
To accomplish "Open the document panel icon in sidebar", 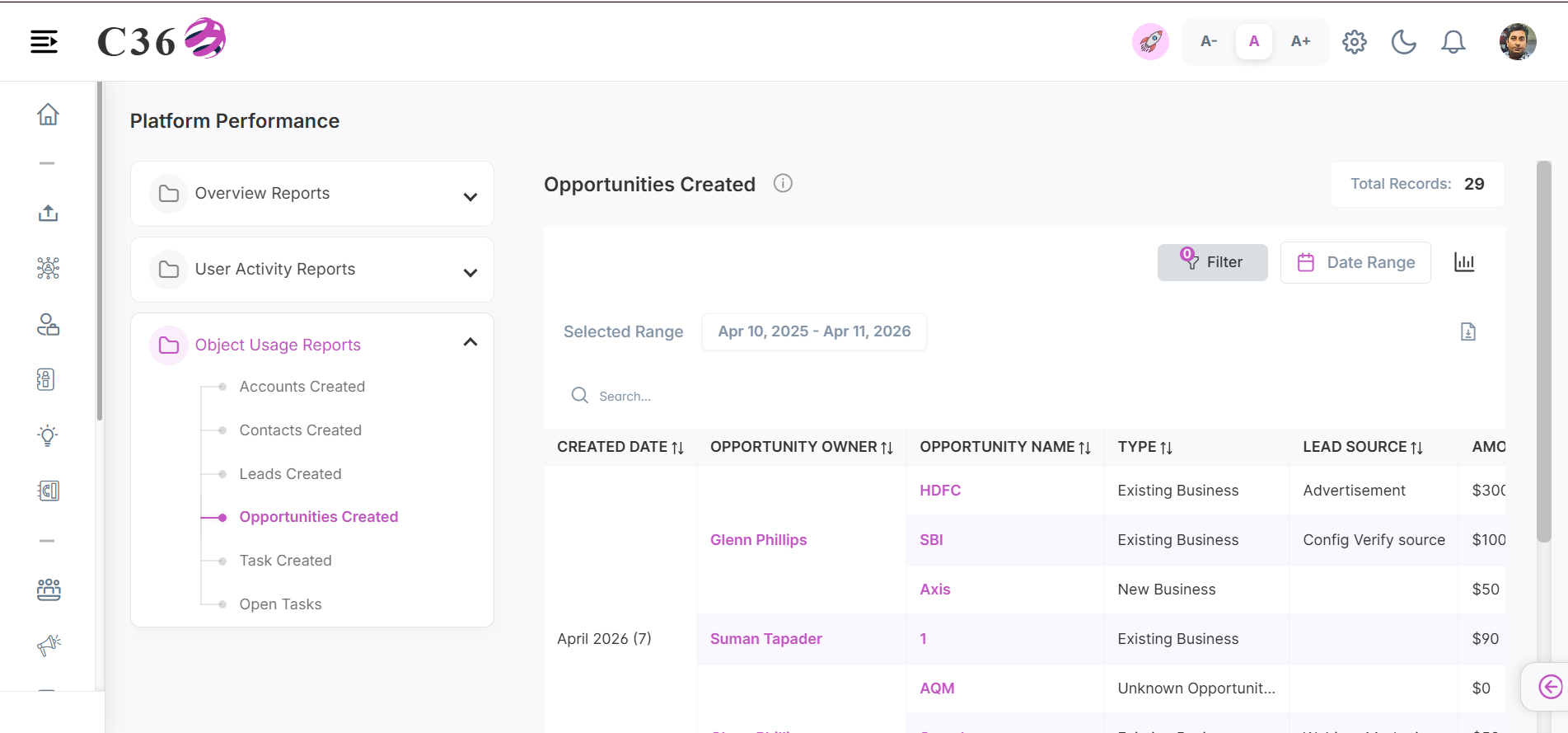I will click(48, 491).
